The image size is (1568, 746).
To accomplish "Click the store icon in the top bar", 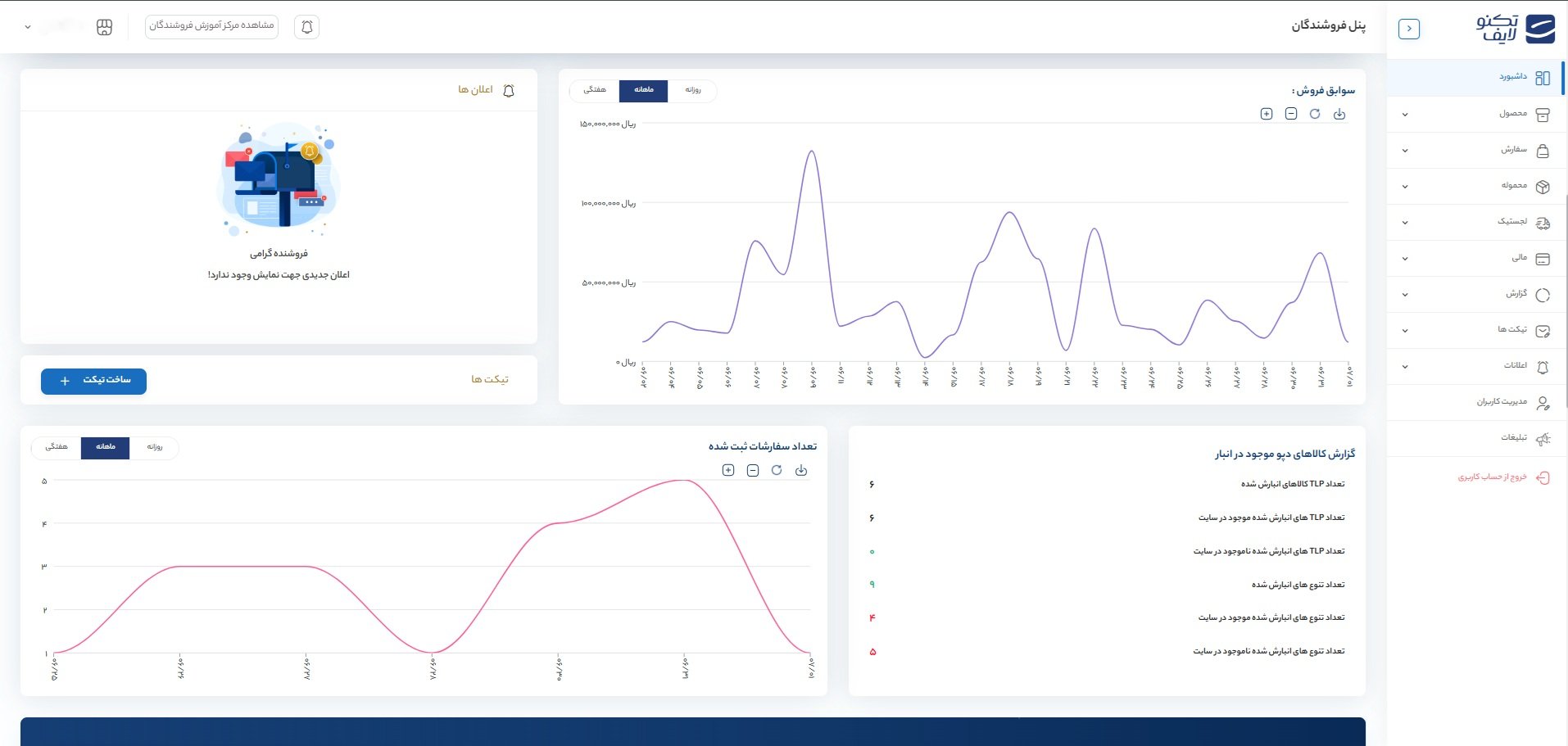I will pos(104,27).
